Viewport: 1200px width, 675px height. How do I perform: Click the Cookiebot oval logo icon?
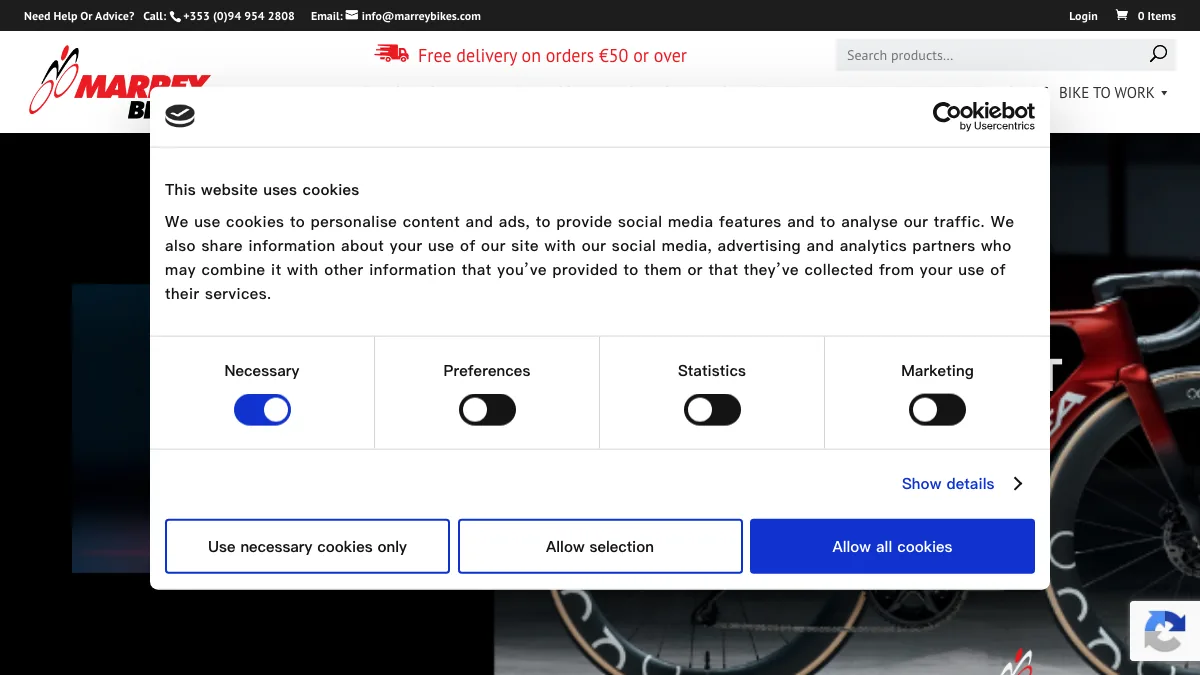pyautogui.click(x=180, y=116)
